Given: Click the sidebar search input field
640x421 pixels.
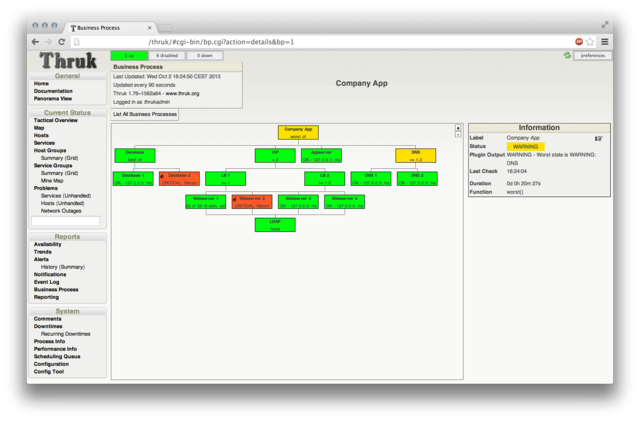Looking at the screenshot, I should 66,221.
